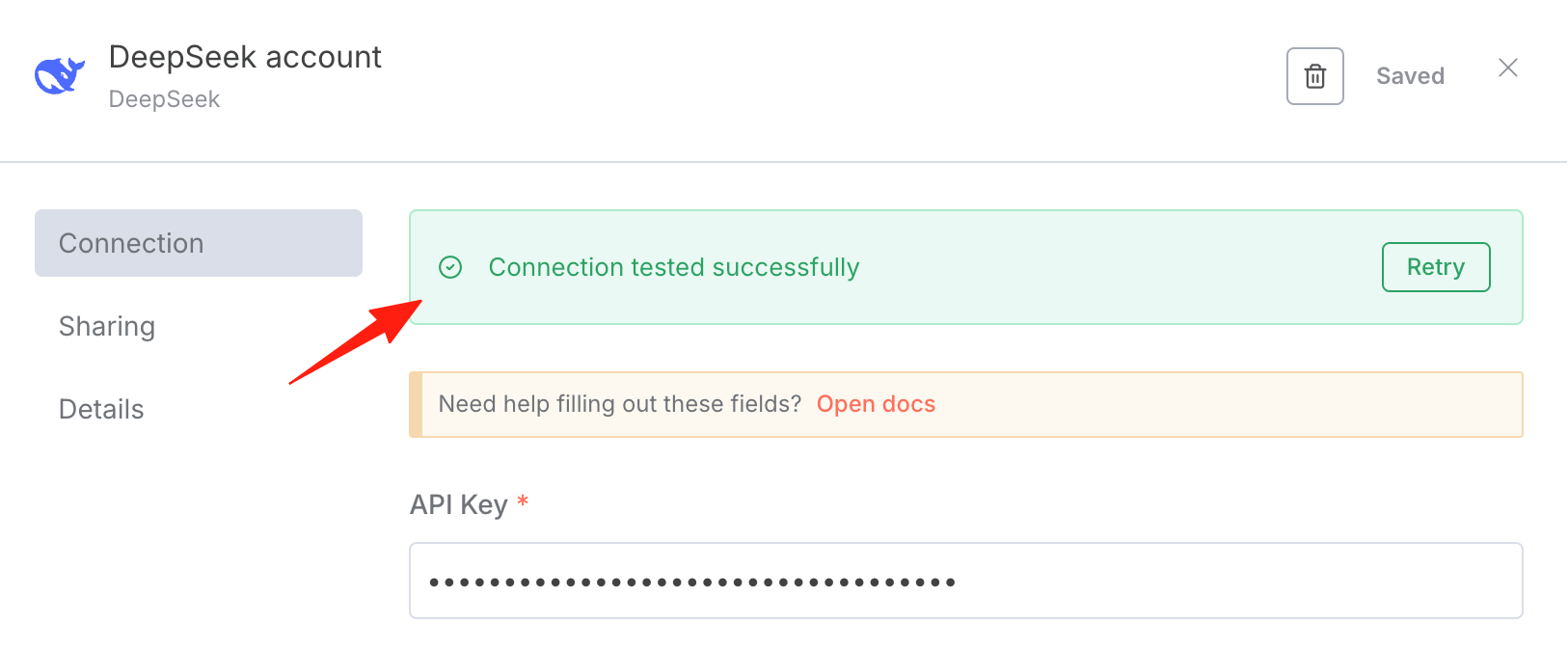This screenshot has height=650, width=1568.
Task: Close the DeepSeek account dialog
Action: point(1508,68)
